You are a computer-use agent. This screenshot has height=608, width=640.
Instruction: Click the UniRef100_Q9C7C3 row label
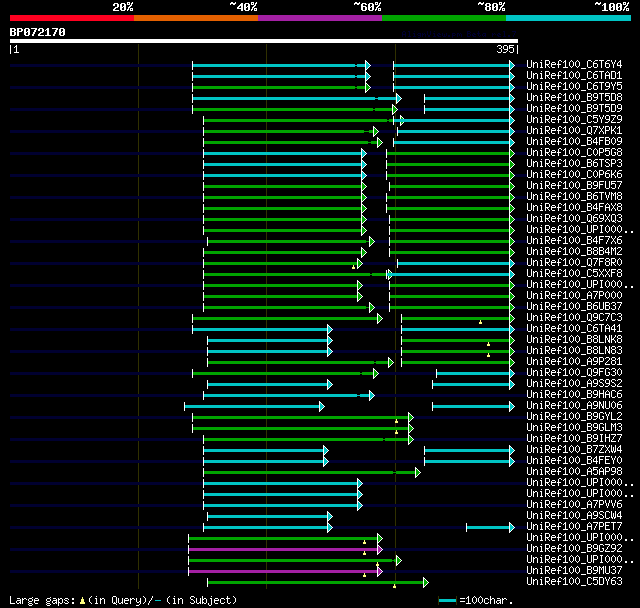574,318
